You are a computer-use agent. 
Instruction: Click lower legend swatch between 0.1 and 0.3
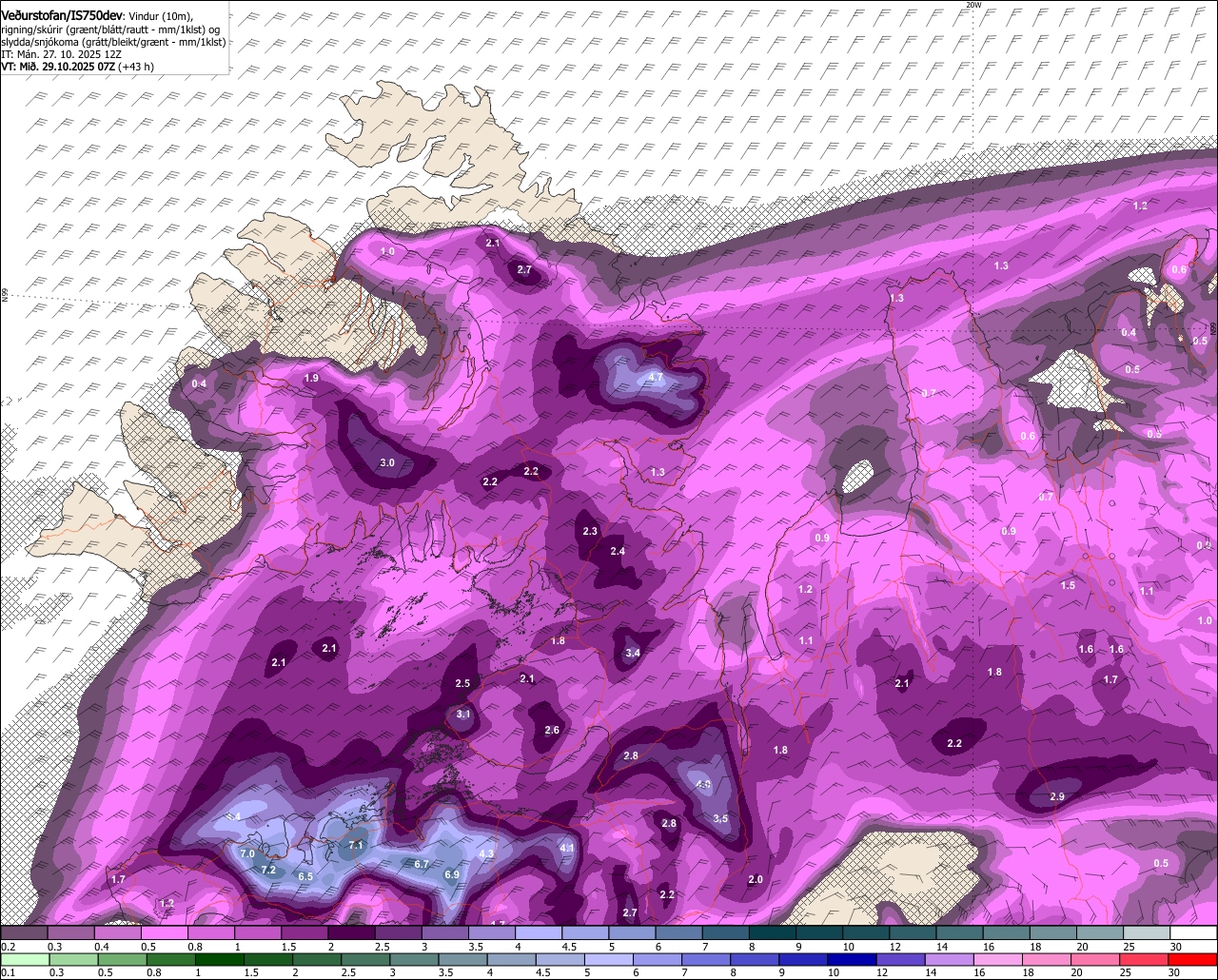24,959
